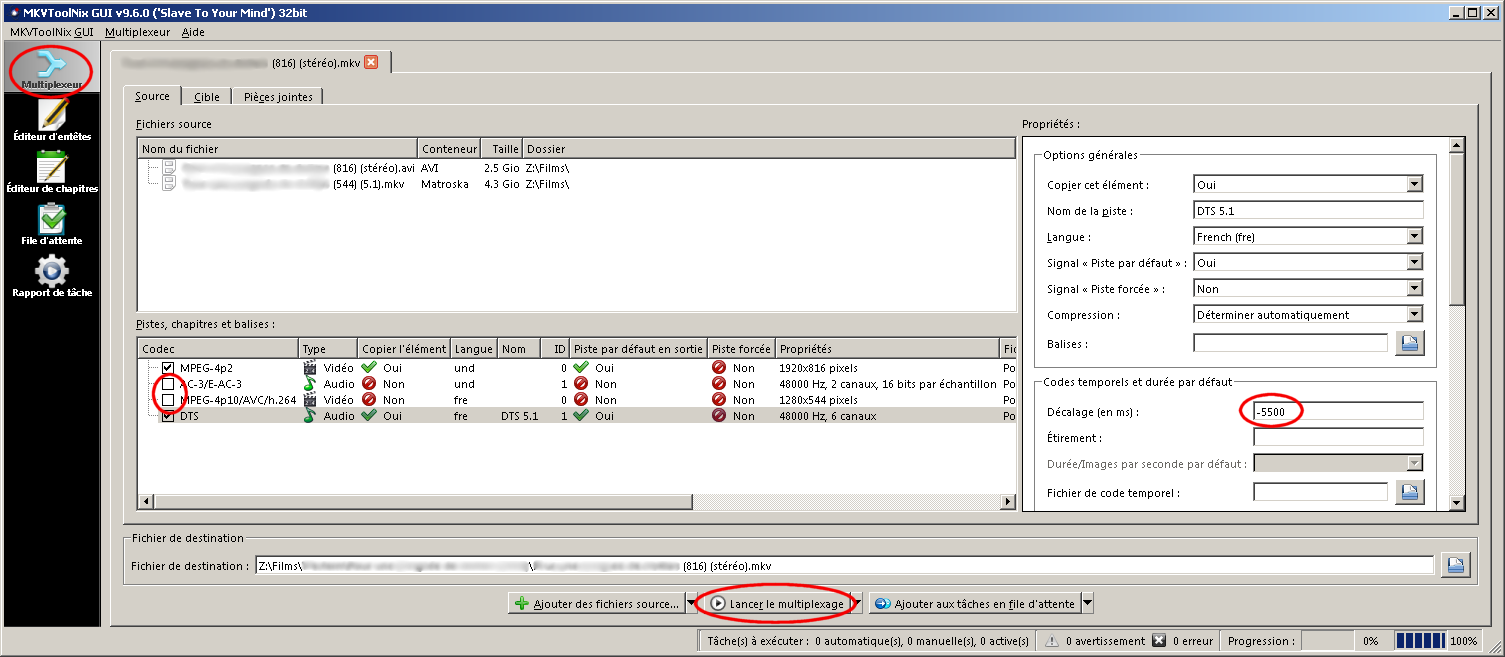The image size is (1505, 657).
Task: Click Ajouter des fichiers source button
Action: pos(596,604)
